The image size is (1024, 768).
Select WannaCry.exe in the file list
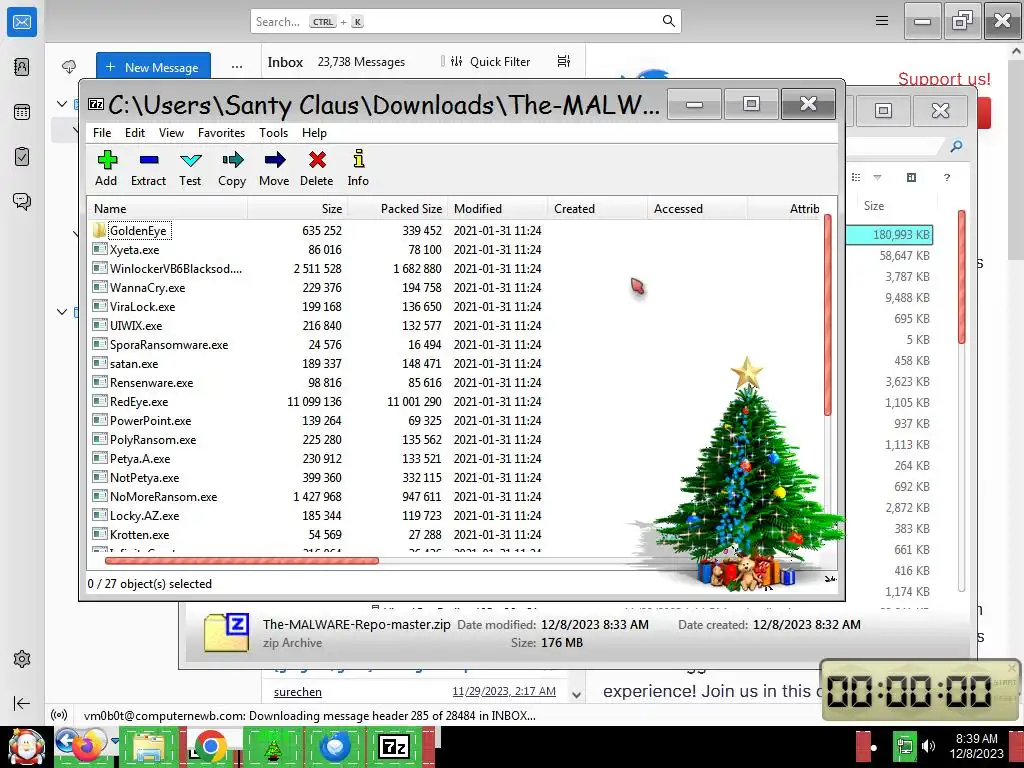point(148,287)
